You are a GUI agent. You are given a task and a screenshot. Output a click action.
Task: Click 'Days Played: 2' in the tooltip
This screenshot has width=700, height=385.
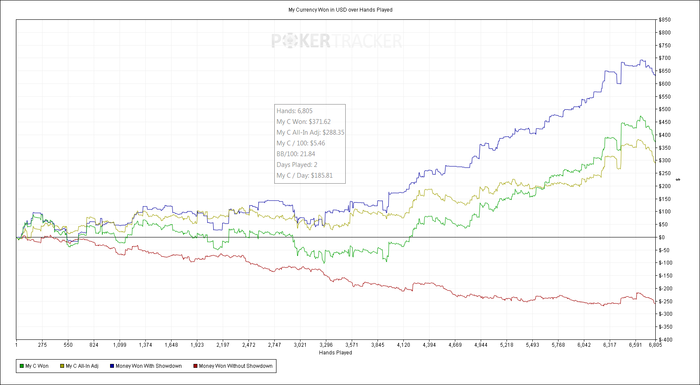[x=297, y=165]
